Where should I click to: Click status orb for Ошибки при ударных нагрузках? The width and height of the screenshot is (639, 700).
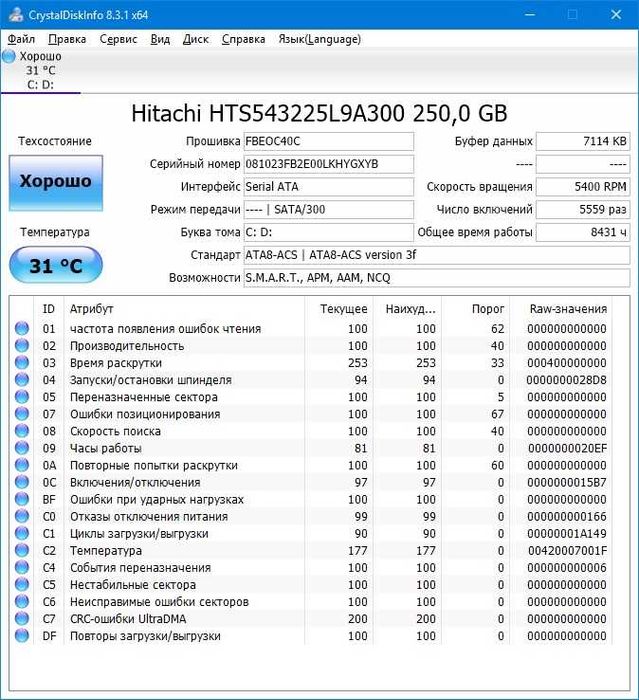(21, 499)
